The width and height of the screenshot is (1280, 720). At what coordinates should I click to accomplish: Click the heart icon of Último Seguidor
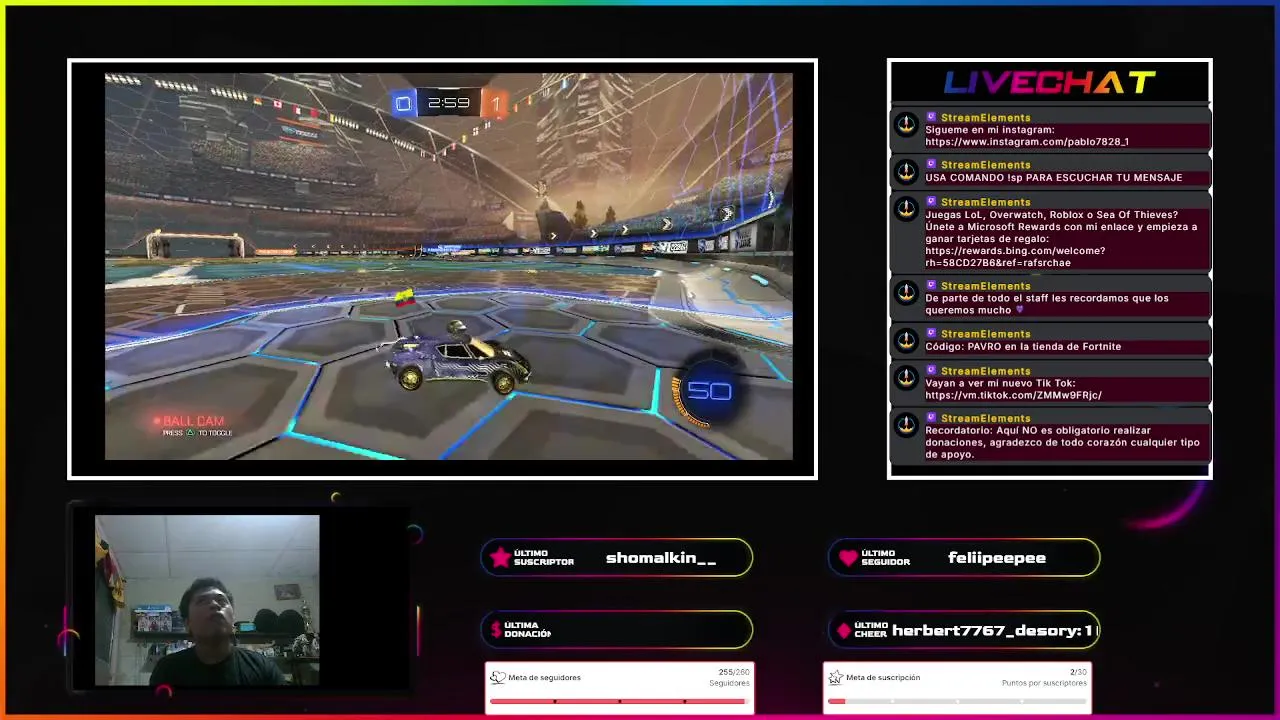[848, 558]
